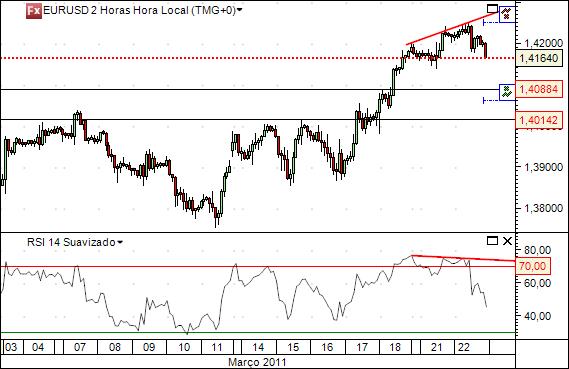Screen dimensions: 569x369
Task: Click date 22 on the time axis
Action: click(x=464, y=347)
